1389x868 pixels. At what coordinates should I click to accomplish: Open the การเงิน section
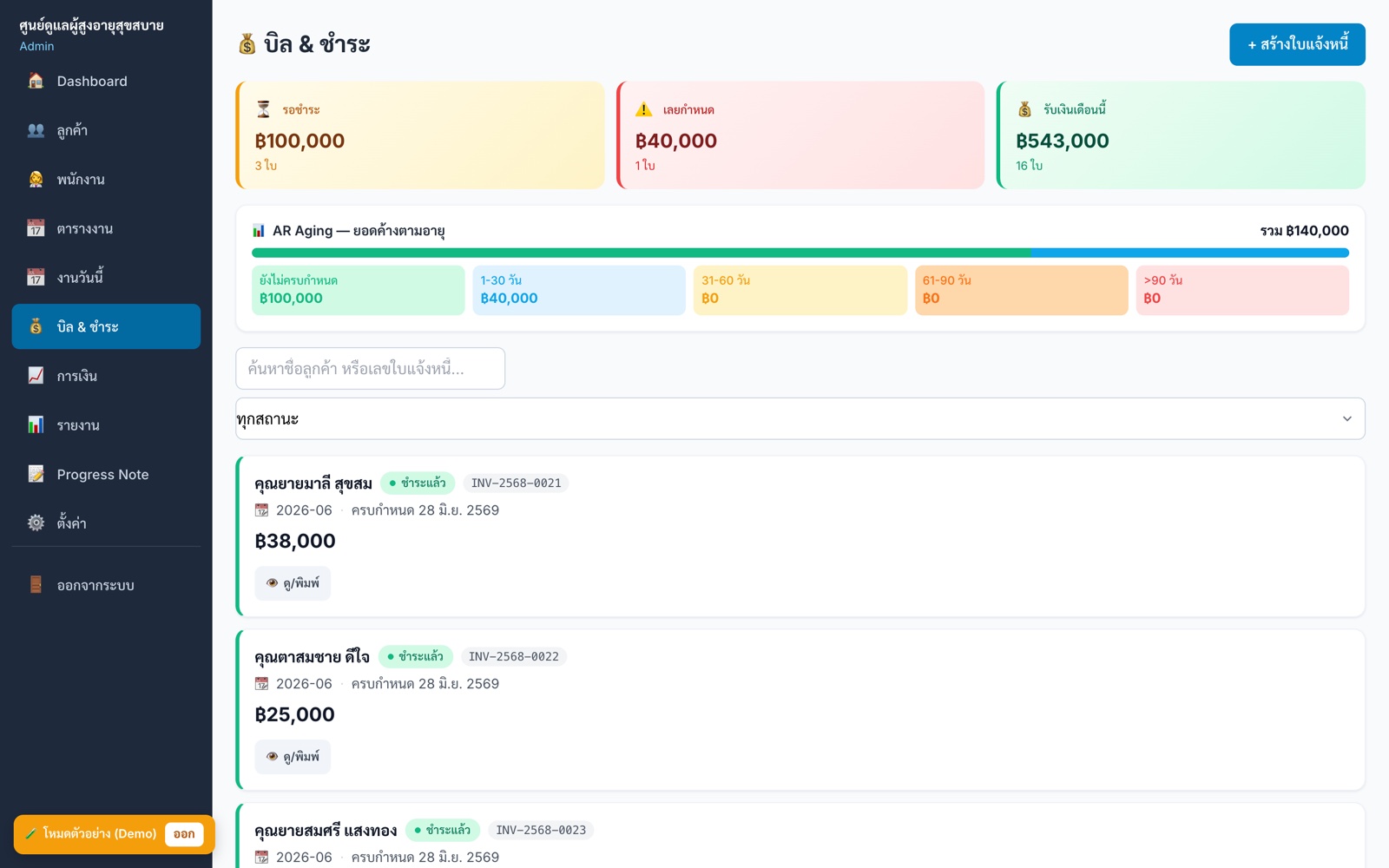[106, 376]
